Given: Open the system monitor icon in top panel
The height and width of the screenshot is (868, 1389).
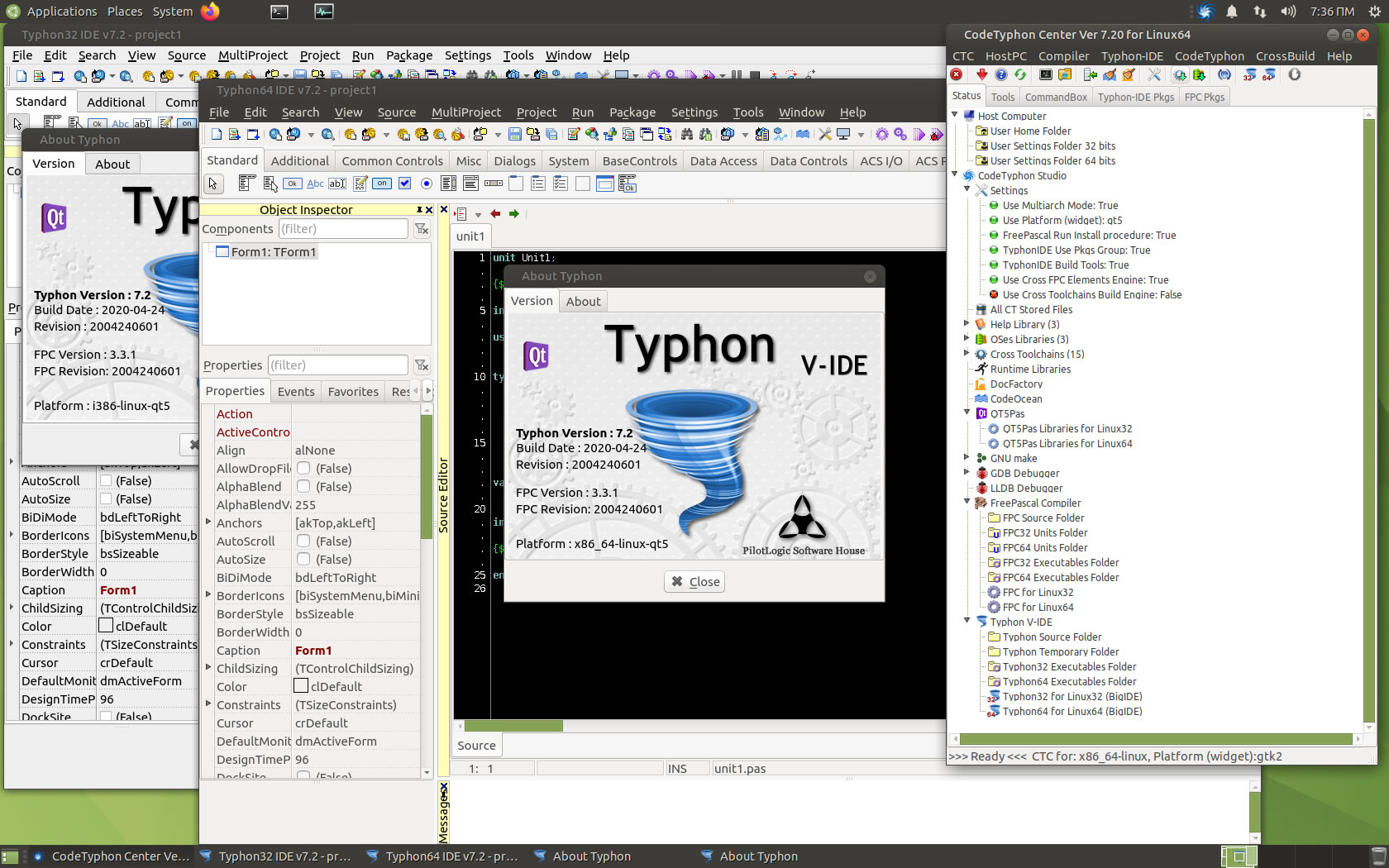Looking at the screenshot, I should tap(323, 12).
